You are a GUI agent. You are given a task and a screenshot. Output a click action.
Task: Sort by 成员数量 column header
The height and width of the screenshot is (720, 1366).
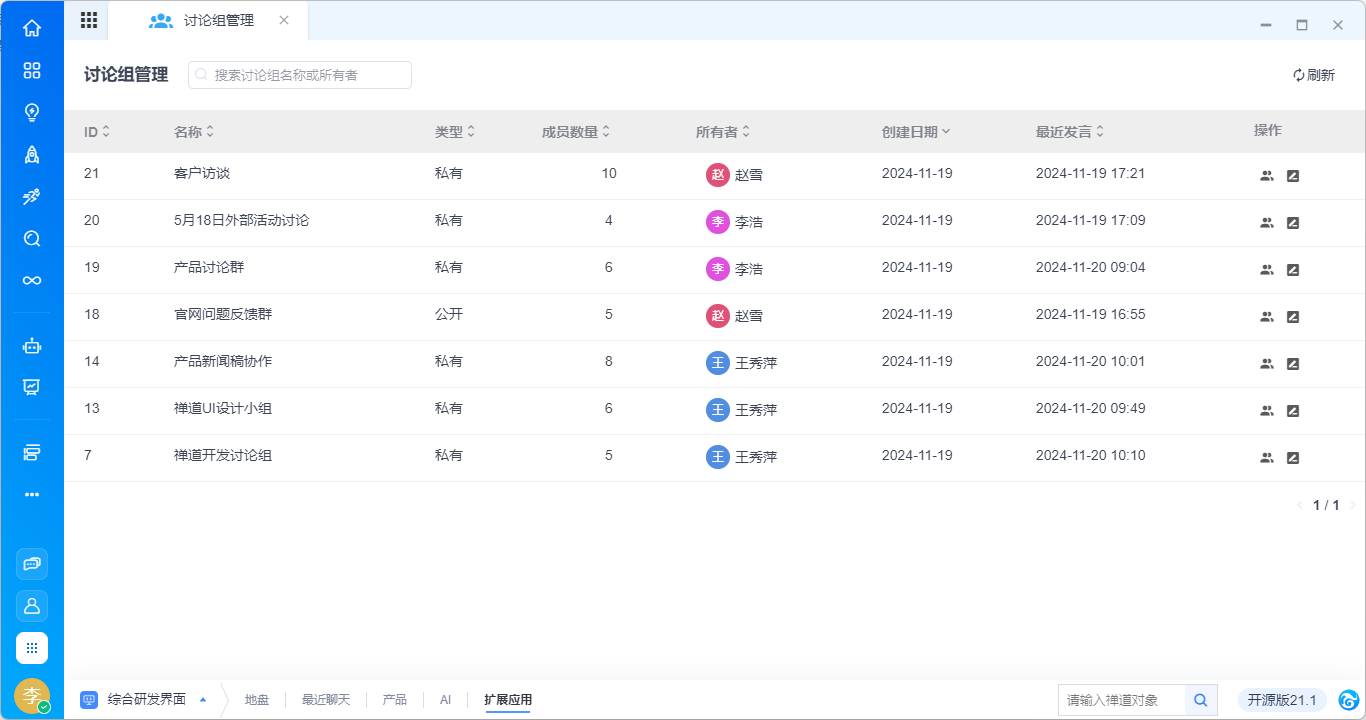coord(575,132)
